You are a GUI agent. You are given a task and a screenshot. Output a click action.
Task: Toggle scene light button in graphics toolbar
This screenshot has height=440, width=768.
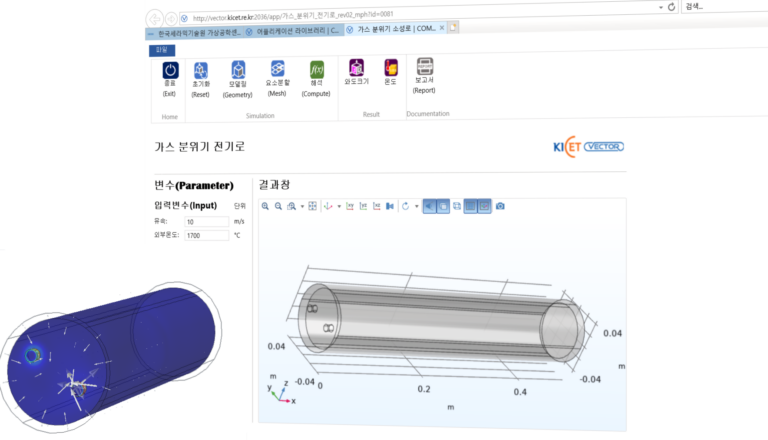point(429,206)
